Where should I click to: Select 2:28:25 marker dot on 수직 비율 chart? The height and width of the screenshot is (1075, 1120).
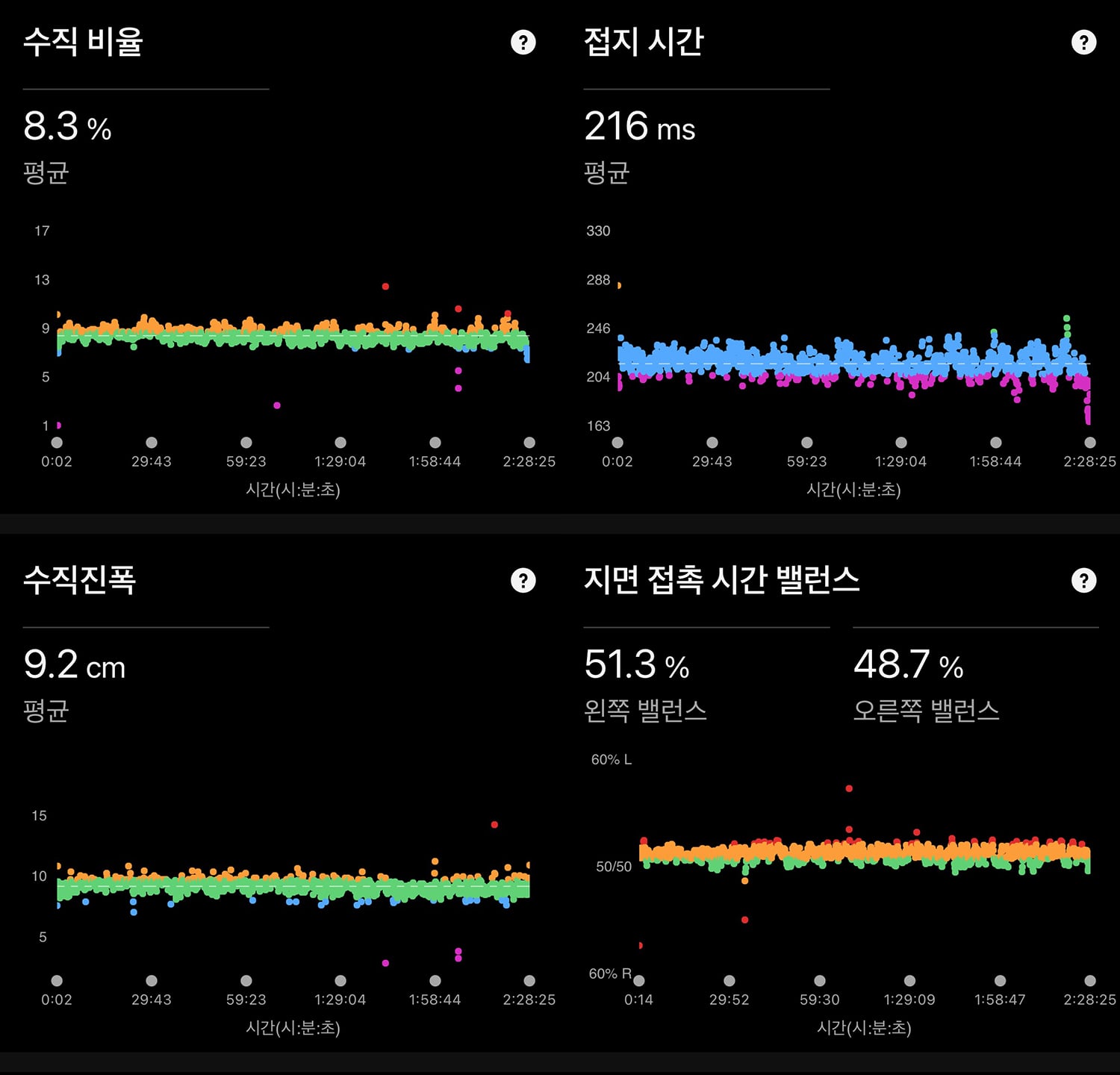coord(529,443)
